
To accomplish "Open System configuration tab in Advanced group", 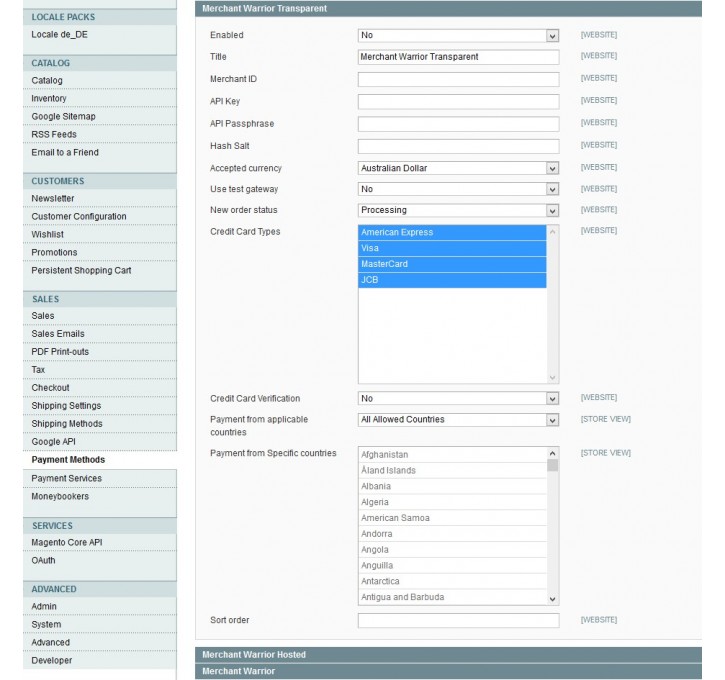I will 99,625.
